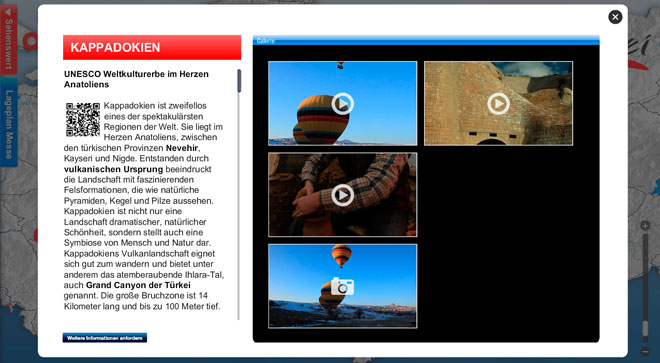Click Weitere Informationen anfordern button

coord(105,338)
